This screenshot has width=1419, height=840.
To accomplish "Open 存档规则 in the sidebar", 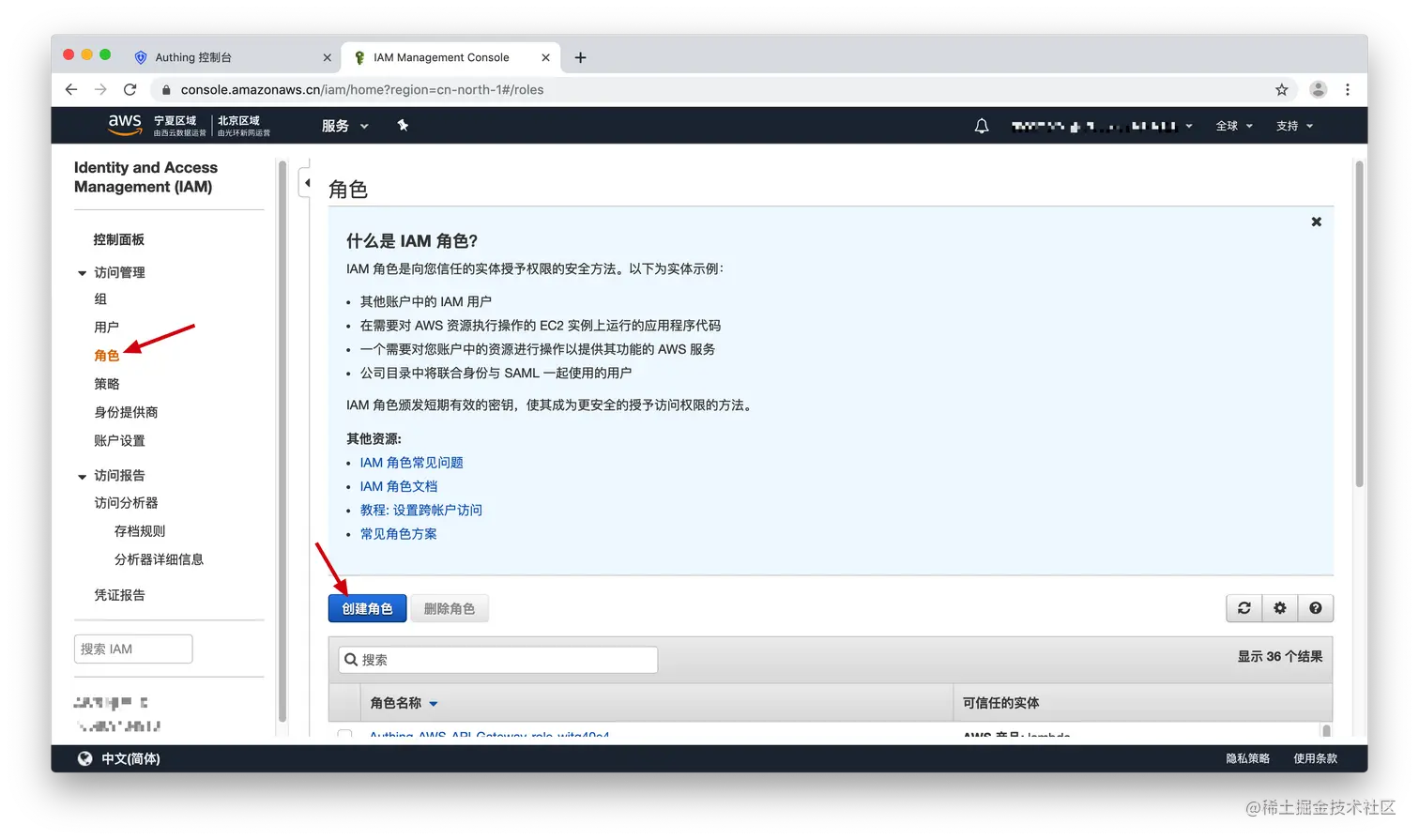I will pos(140,530).
